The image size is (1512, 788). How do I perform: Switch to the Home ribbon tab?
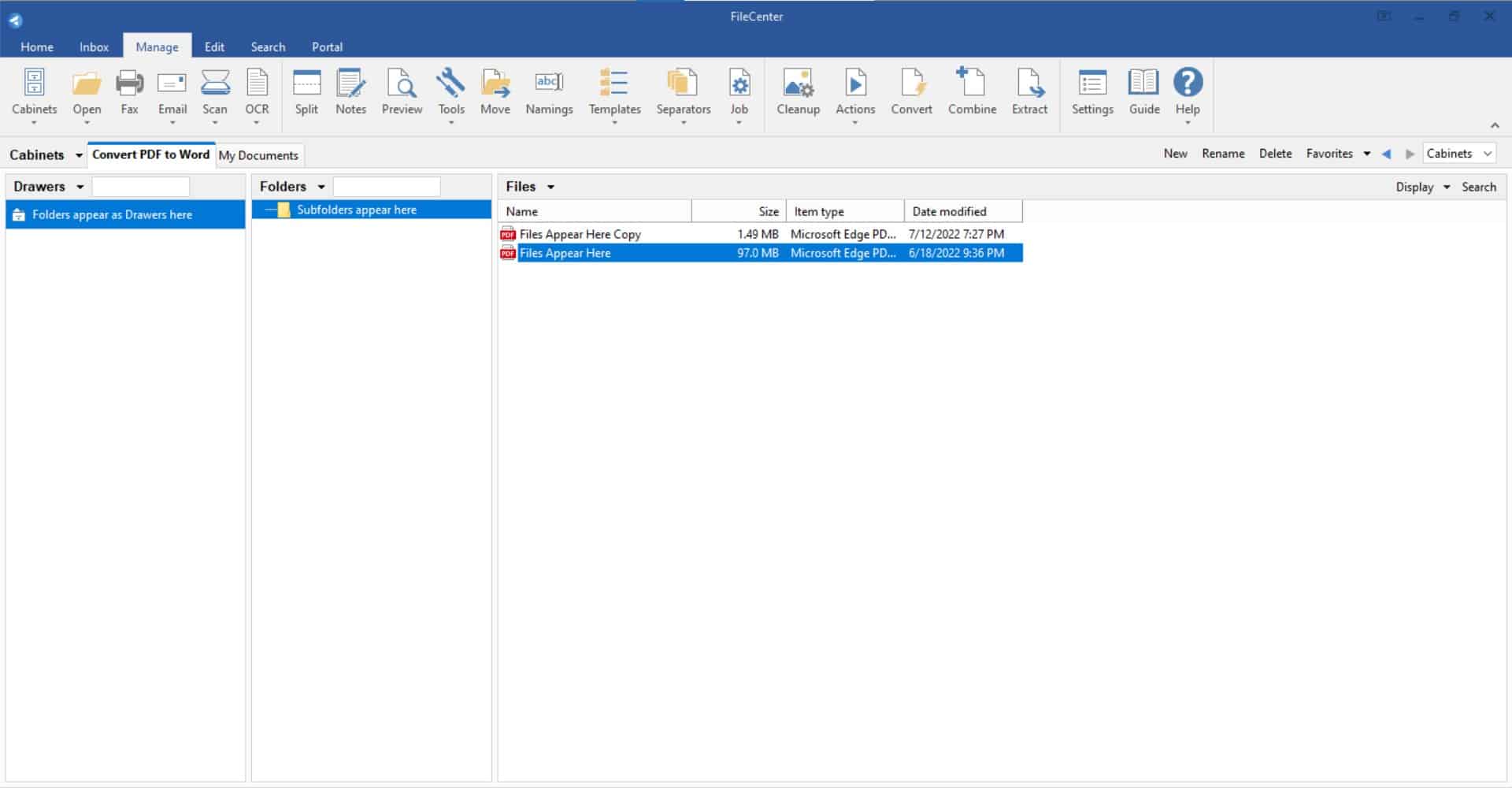37,46
